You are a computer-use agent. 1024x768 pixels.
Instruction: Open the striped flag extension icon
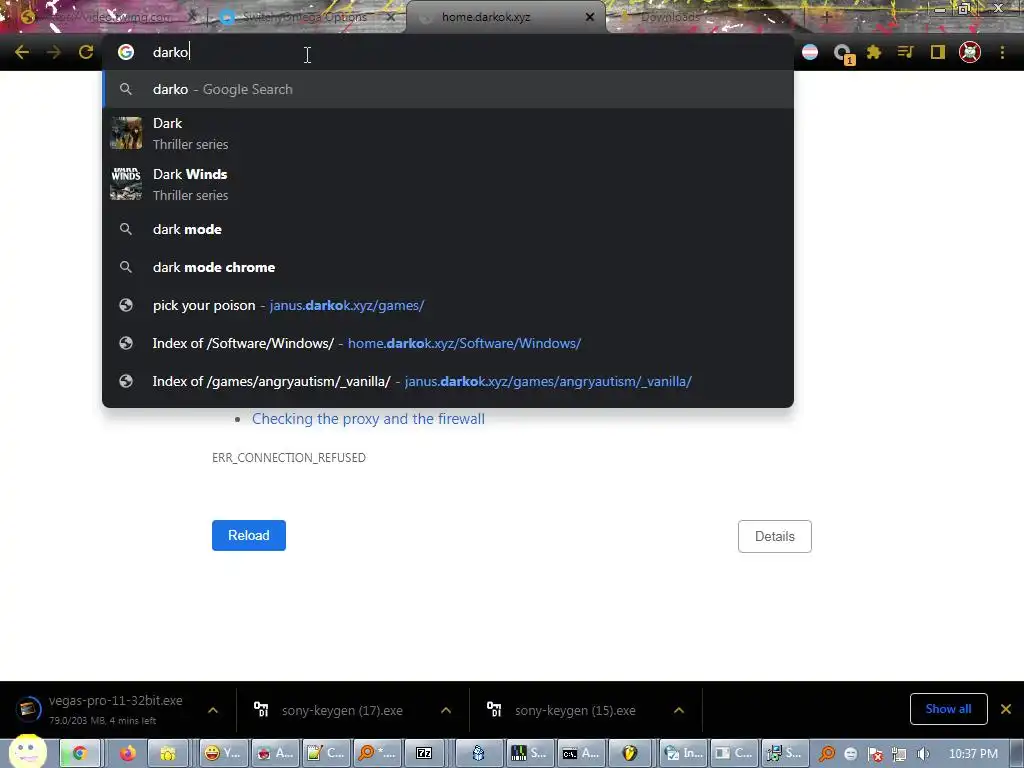click(x=810, y=52)
